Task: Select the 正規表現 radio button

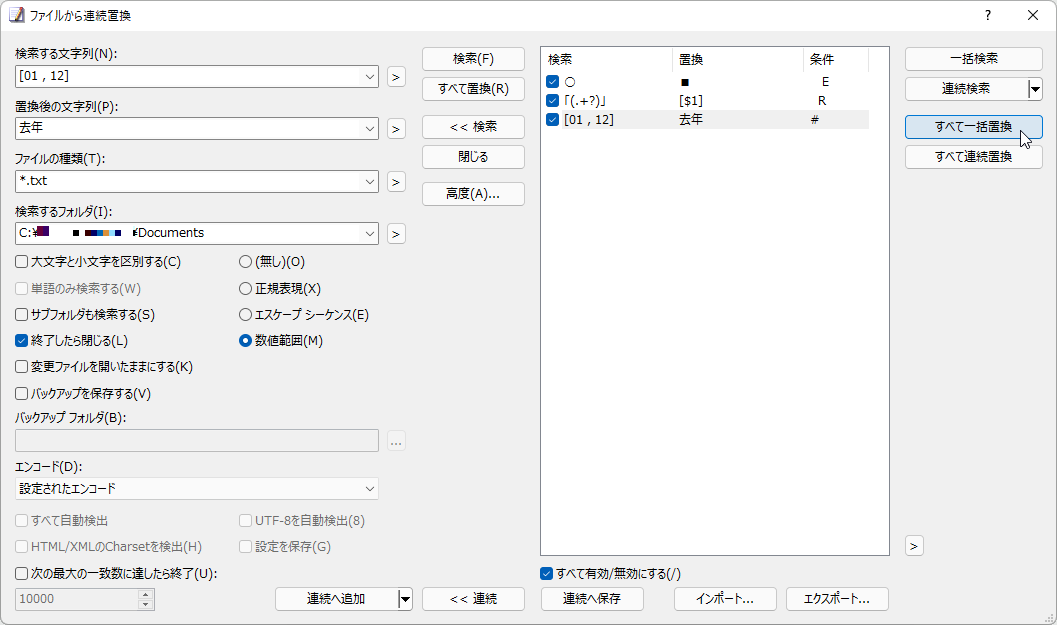Action: 245,288
